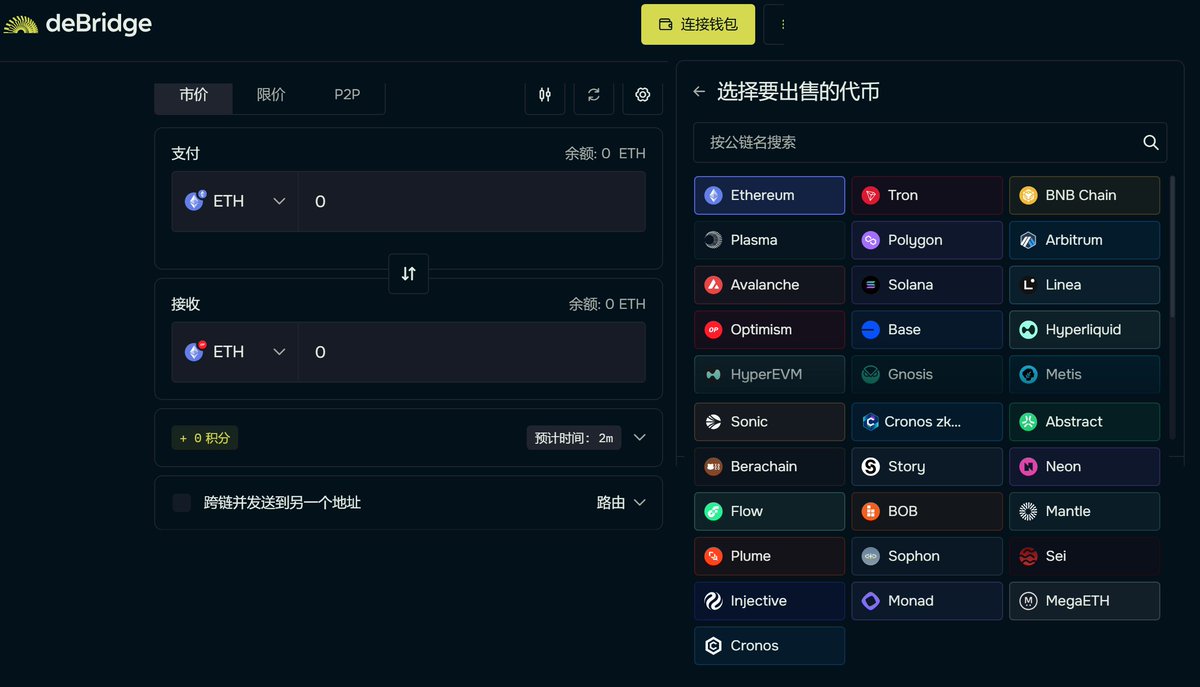
Task: Choose the Plasma chain
Action: click(x=769, y=240)
